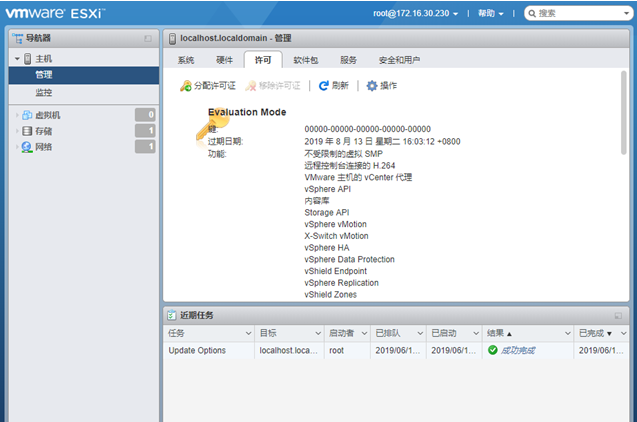Click the vShield Zones feature text

pos(331,294)
